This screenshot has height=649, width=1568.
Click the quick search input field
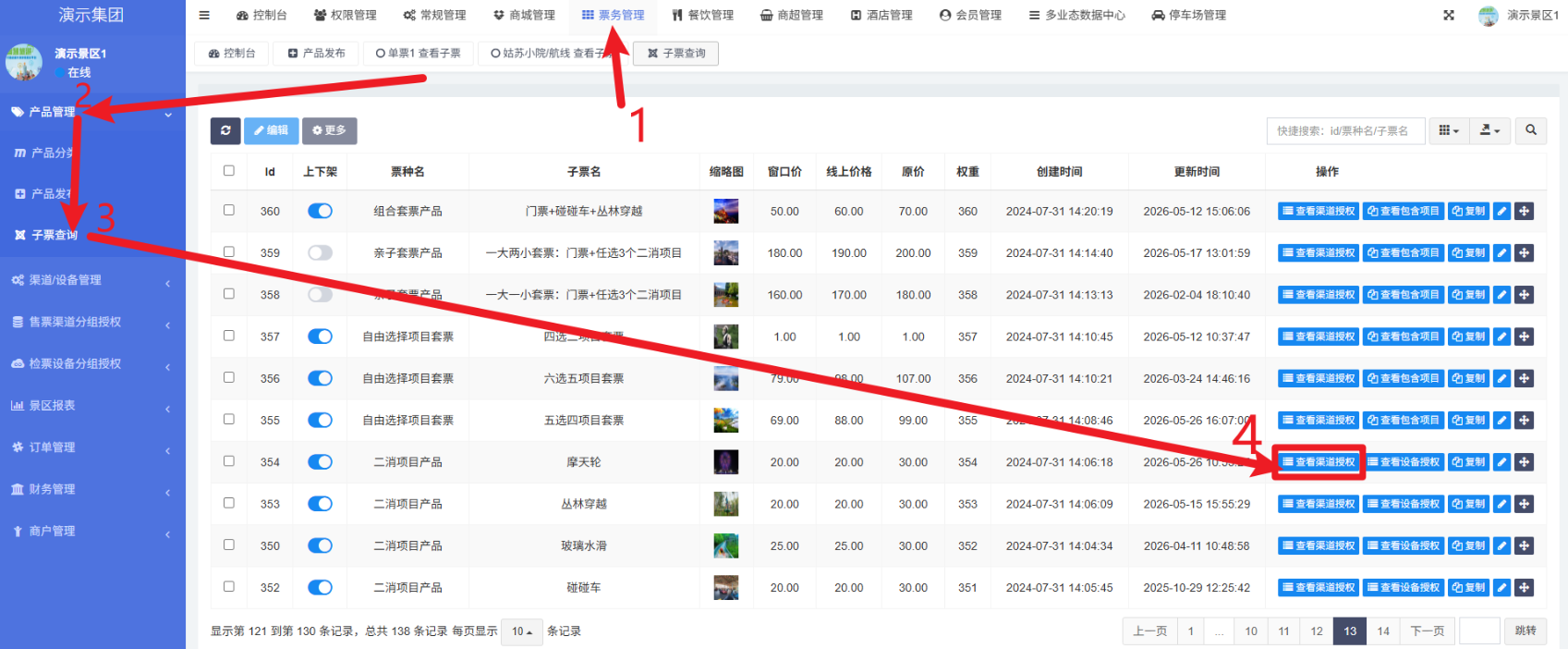(x=1346, y=130)
